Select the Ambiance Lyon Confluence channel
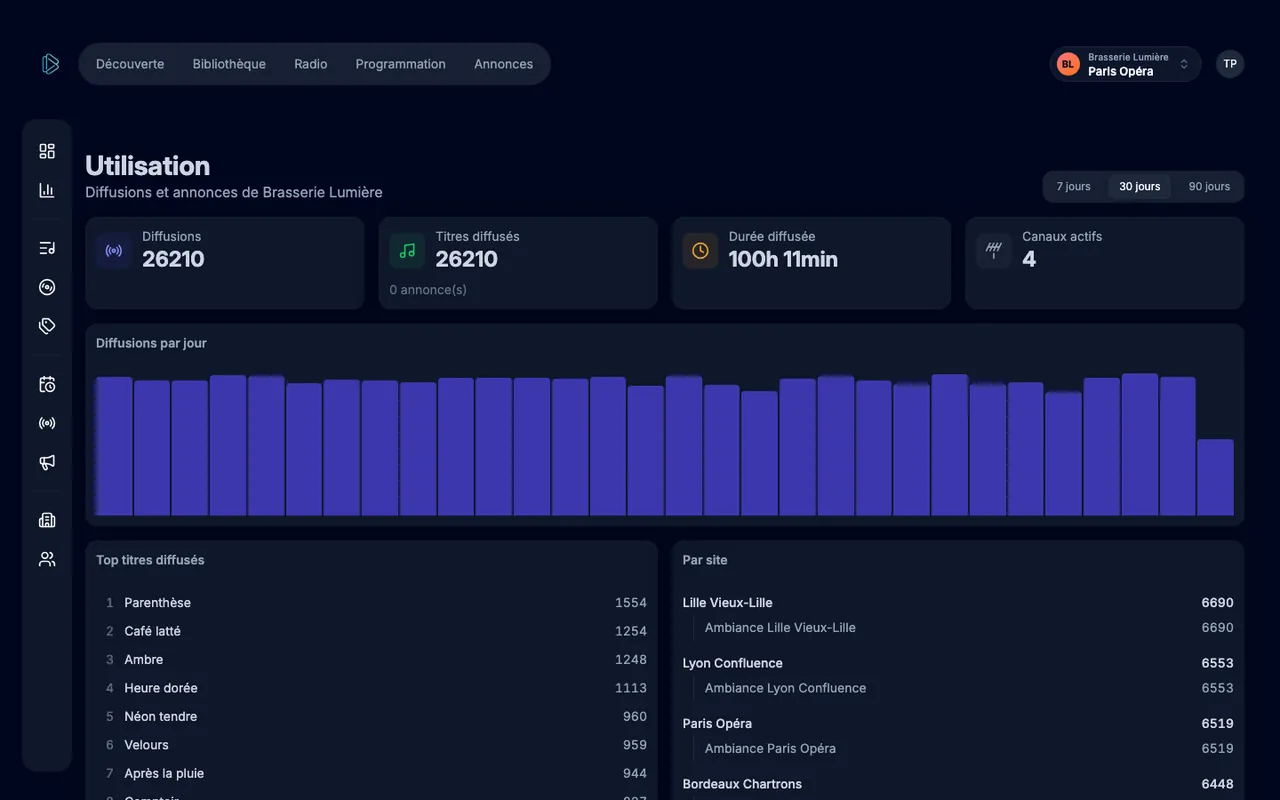 (785, 688)
